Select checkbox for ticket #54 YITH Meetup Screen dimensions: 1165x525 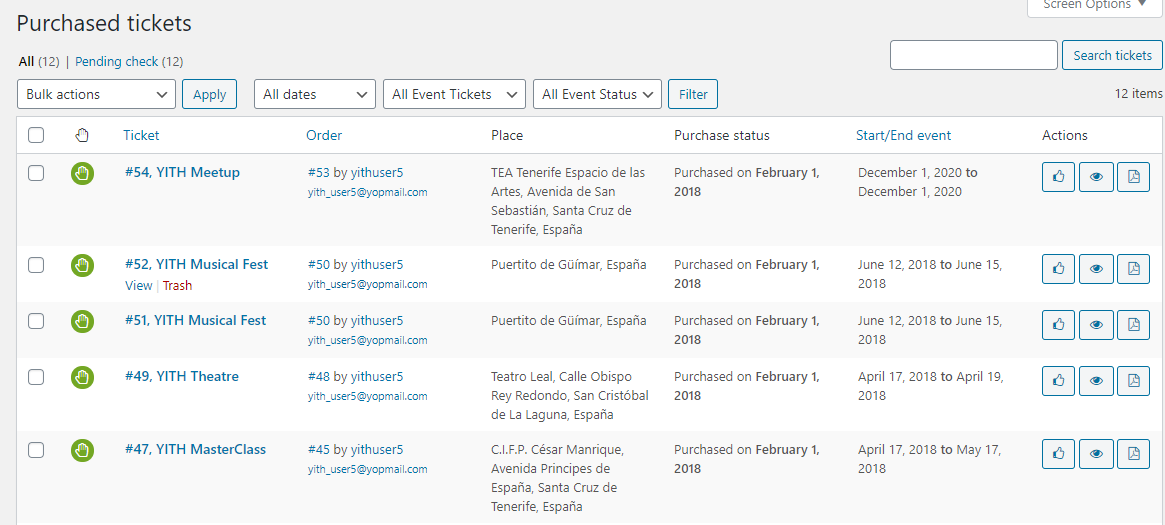(x=36, y=173)
